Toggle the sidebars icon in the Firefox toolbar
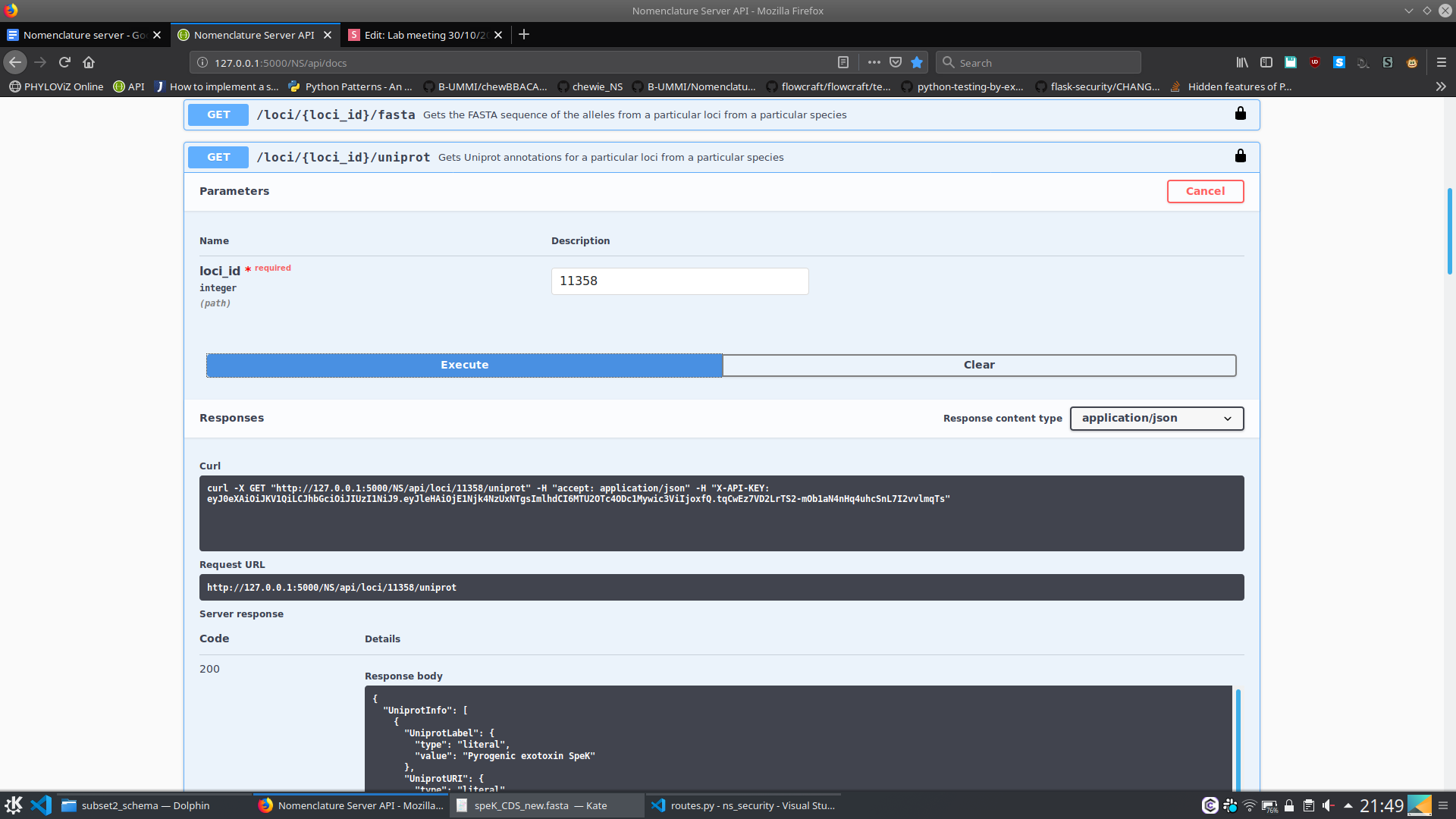1456x819 pixels. pyautogui.click(x=1266, y=62)
